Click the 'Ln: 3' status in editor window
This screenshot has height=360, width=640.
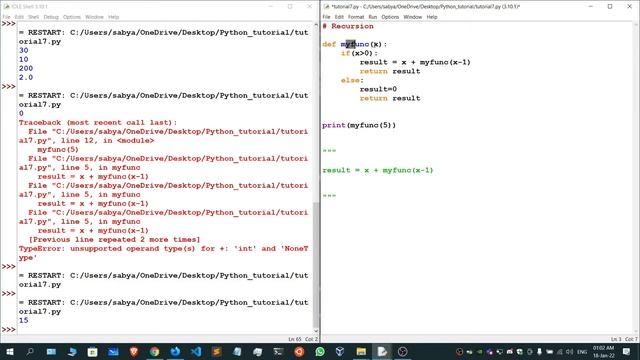tap(616, 339)
